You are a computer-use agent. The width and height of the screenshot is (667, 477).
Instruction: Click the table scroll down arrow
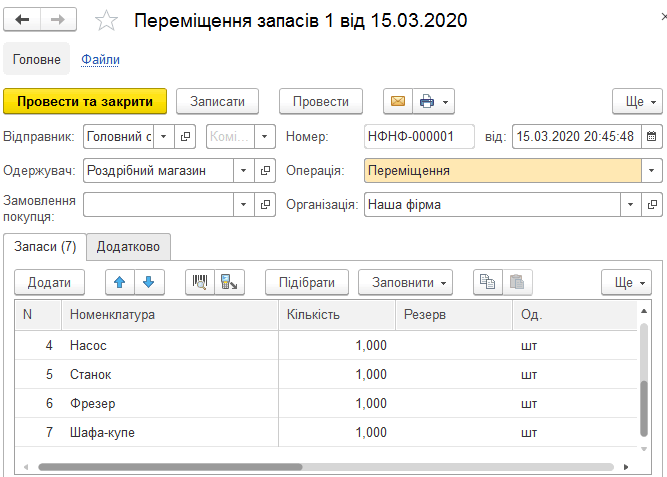pos(644,449)
